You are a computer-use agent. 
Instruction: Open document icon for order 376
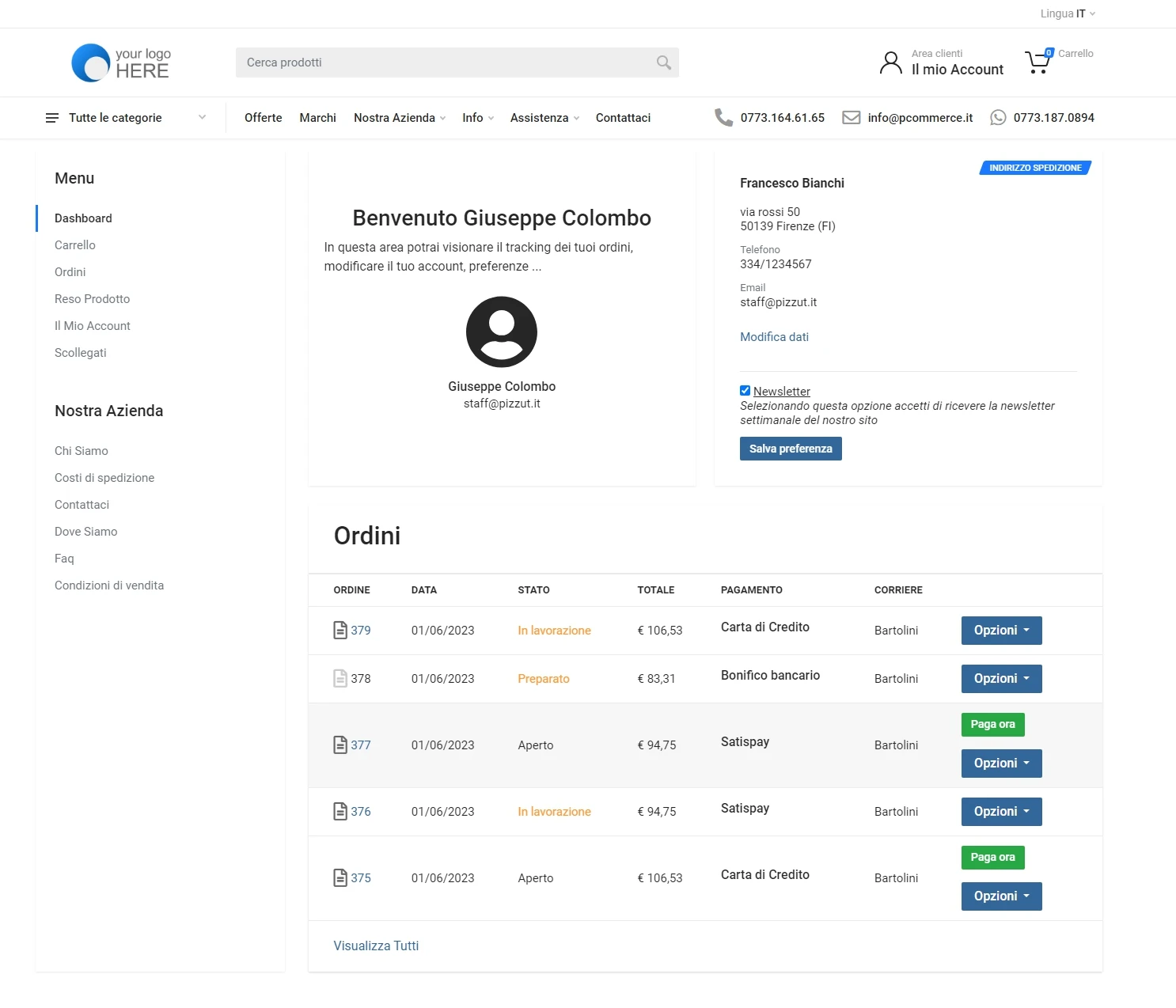click(x=340, y=812)
